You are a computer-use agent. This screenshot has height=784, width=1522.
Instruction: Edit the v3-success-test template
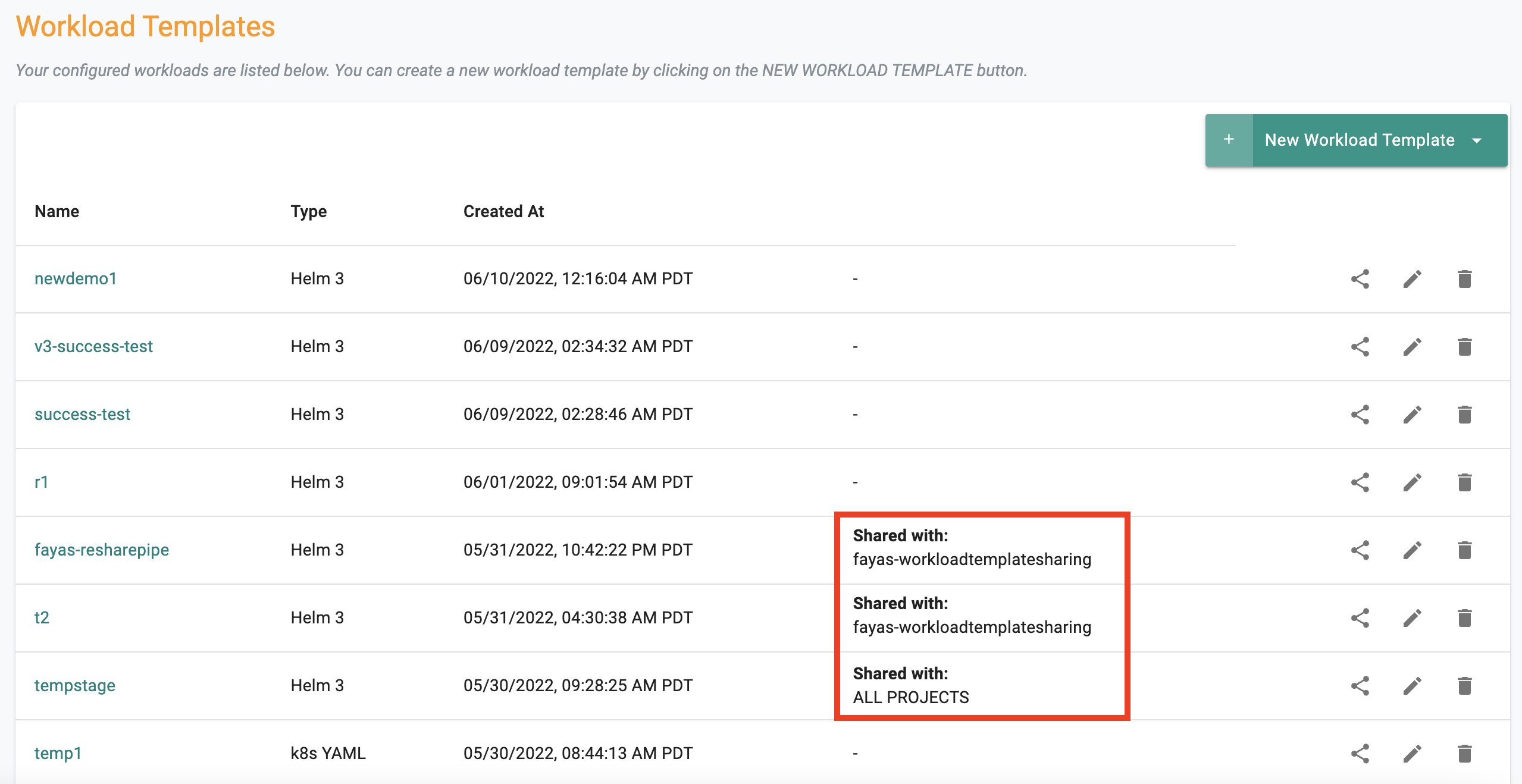pos(1413,347)
